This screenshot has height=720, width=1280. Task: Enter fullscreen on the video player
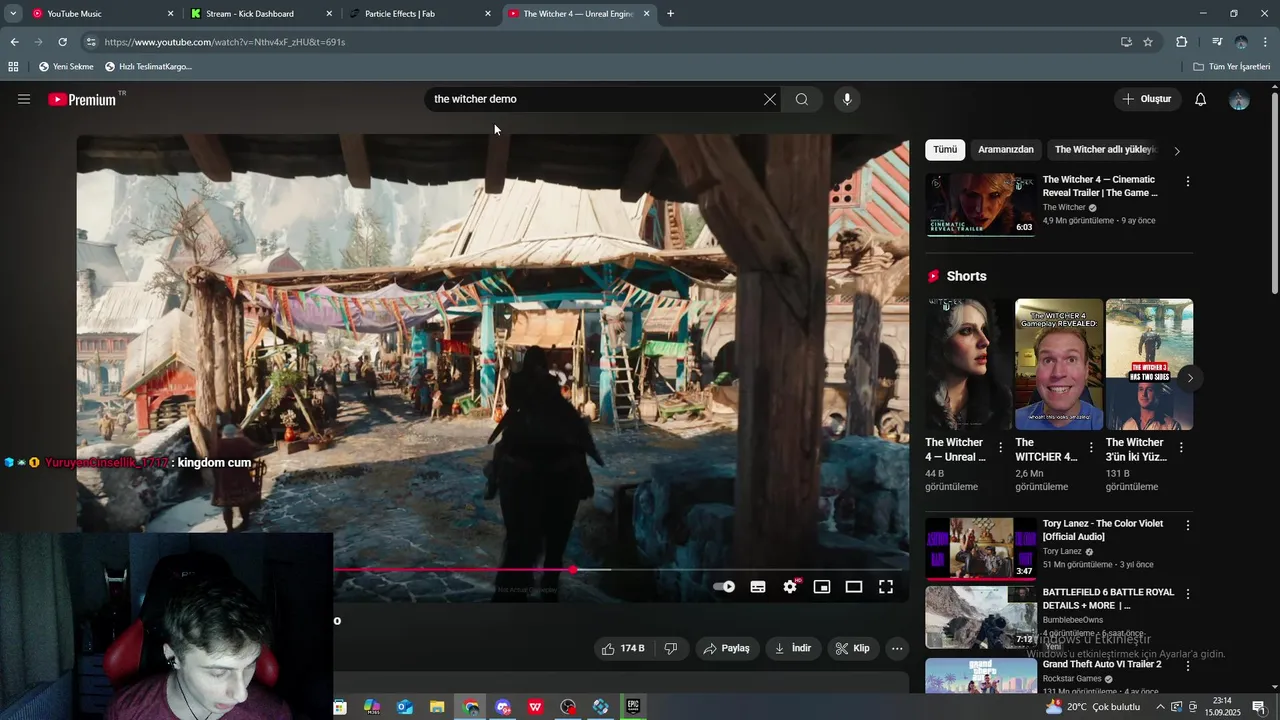click(x=886, y=587)
